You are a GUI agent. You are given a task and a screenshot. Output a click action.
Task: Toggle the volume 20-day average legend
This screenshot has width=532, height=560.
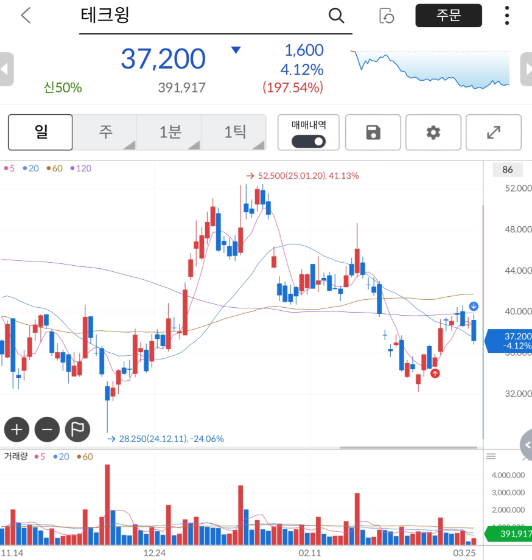61,456
